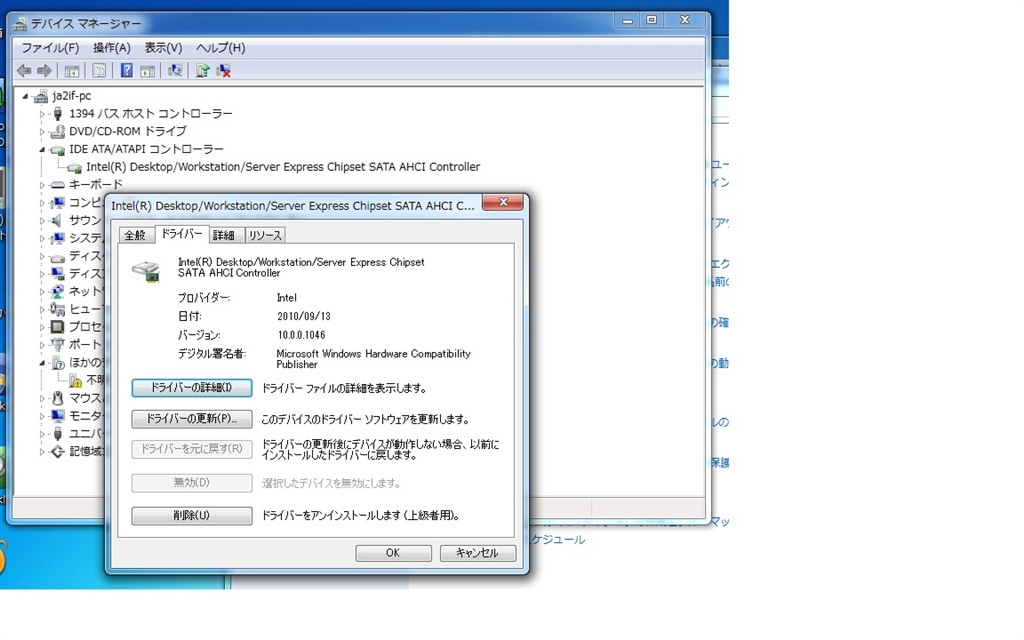The image size is (1024, 640).
Task: Expand the storage volume (記憶域) node
Action: pos(42,452)
